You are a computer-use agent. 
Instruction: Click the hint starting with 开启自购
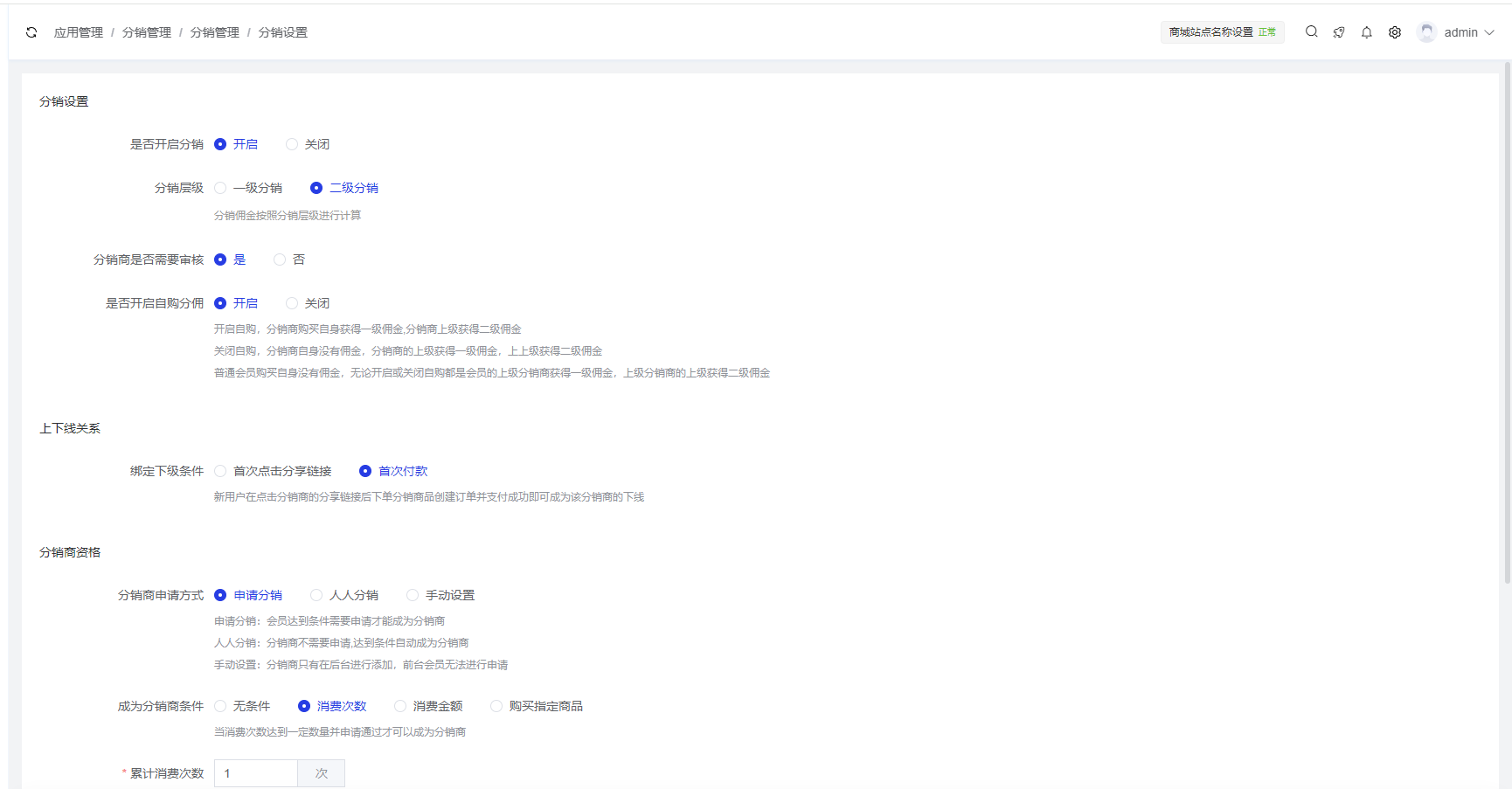[x=368, y=329]
